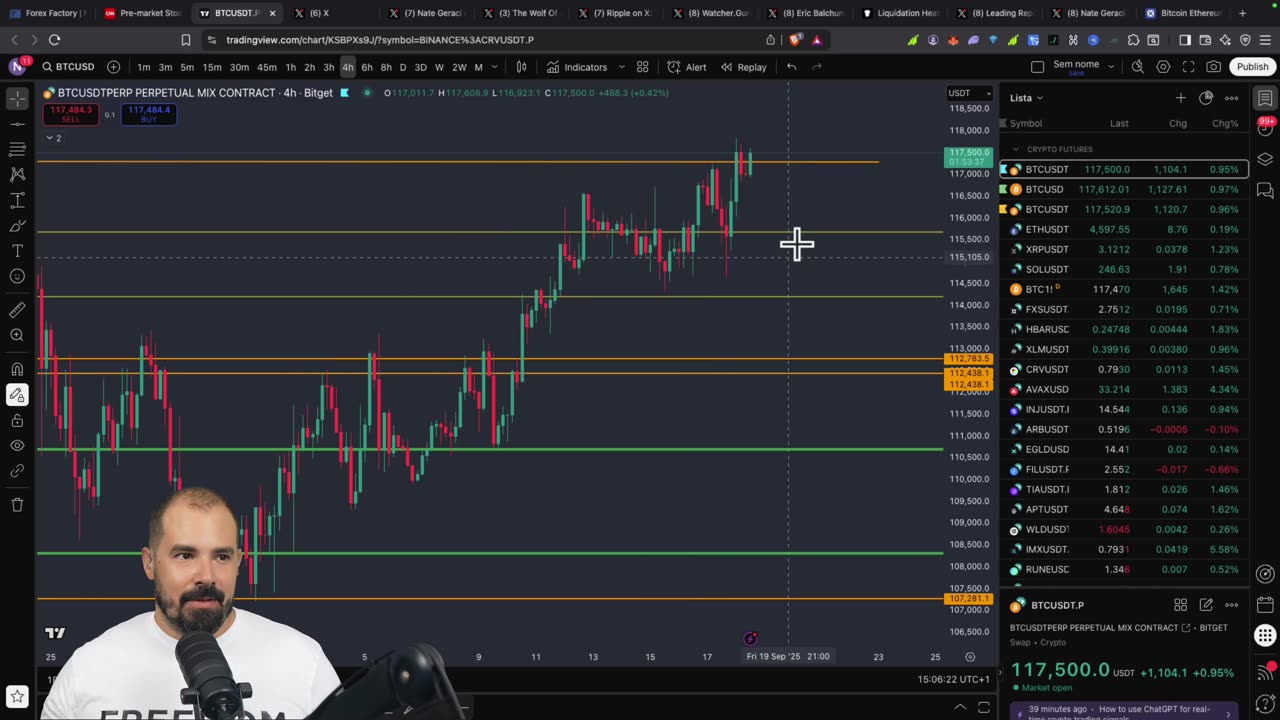Open the Lista watchlist dropdown
The width and height of the screenshot is (1280, 720).
pyautogui.click(x=1026, y=98)
